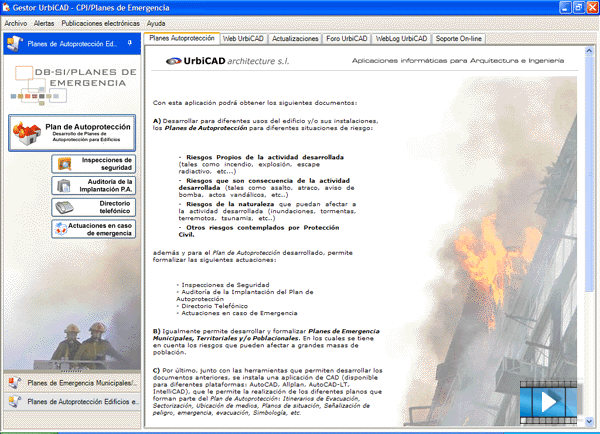Switch to the Planes Autoprotección tab
The image size is (600, 434).
point(182,38)
